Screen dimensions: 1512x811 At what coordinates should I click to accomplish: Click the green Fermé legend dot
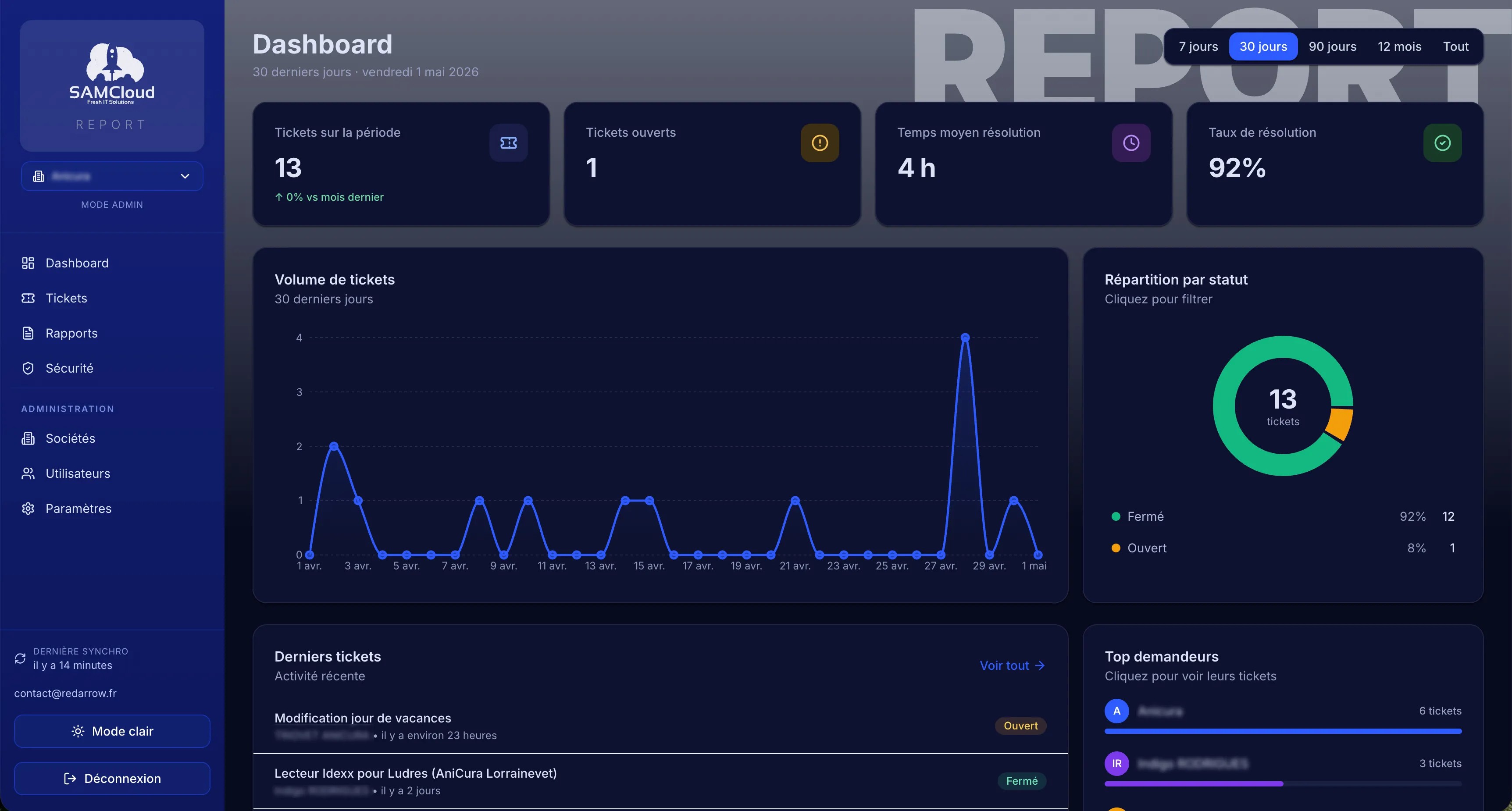1116,516
